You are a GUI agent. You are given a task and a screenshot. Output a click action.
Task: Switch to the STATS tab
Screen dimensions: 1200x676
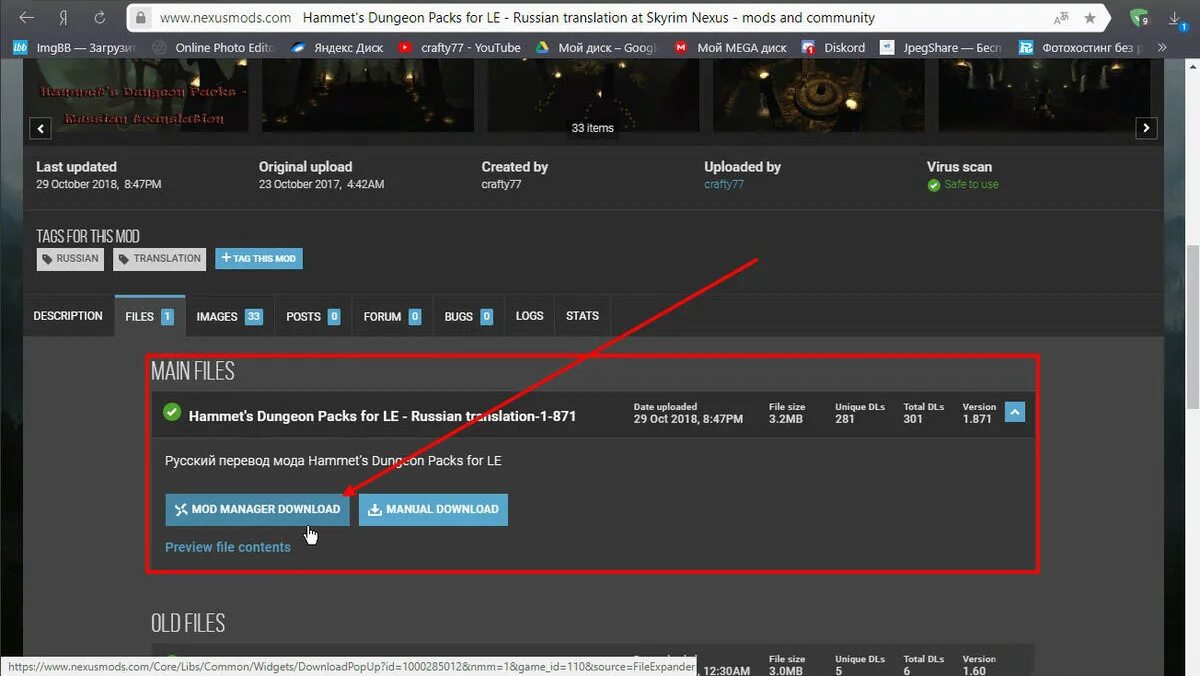pyautogui.click(x=582, y=316)
